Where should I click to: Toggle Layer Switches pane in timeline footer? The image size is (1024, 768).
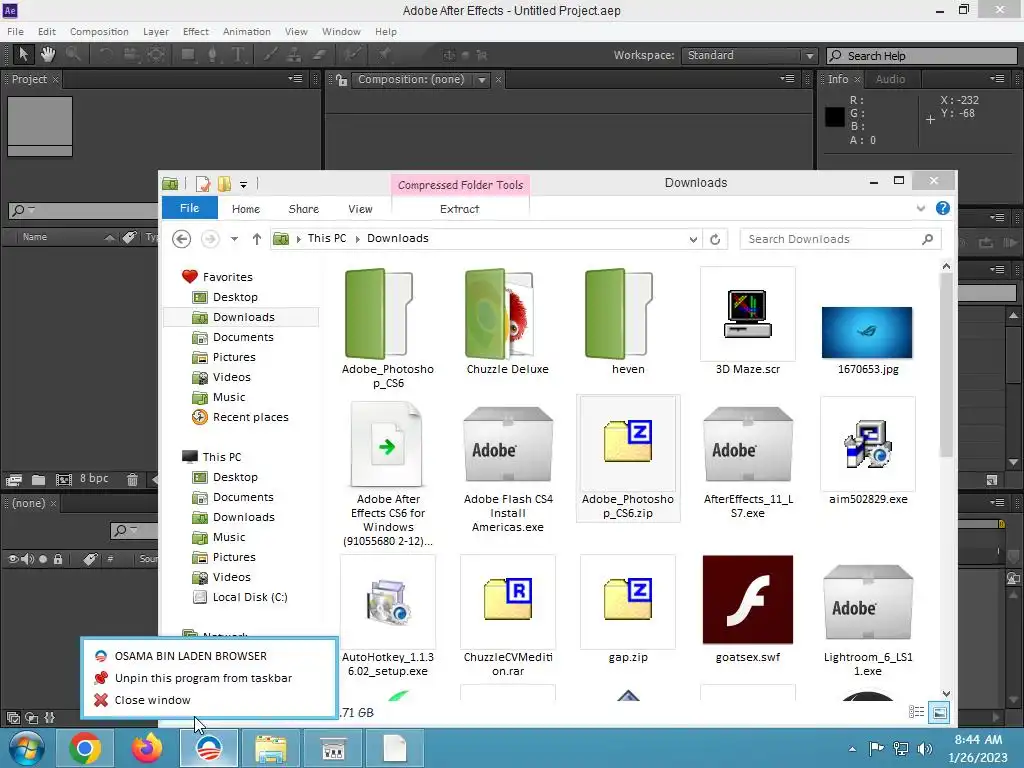[x=13, y=718]
